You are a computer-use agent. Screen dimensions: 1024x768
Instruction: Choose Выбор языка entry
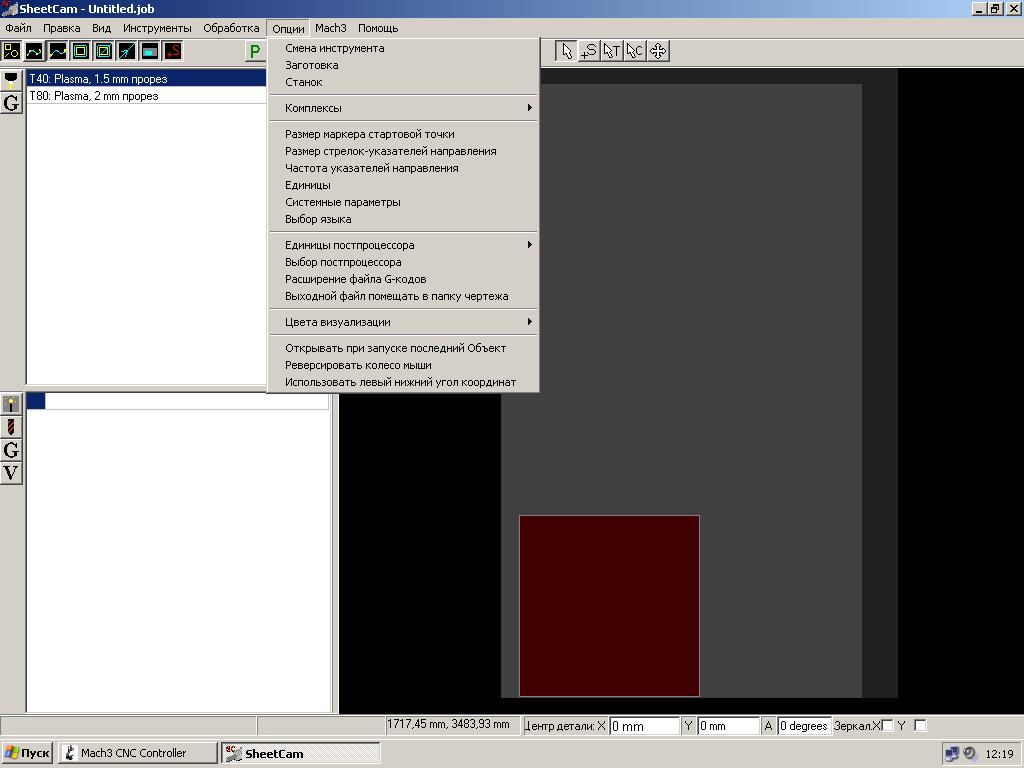coord(404,219)
